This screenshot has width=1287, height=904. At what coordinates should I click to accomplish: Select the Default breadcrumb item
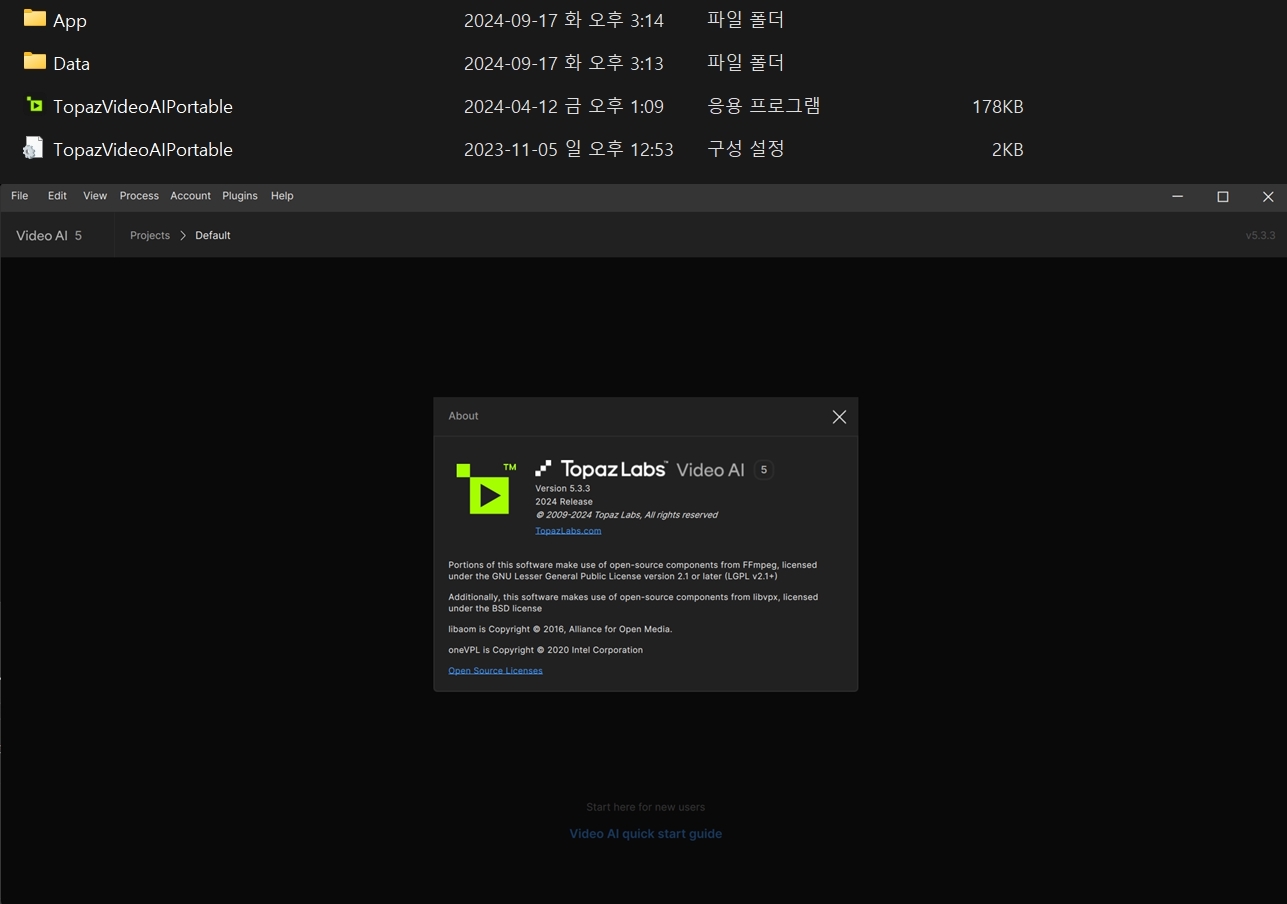click(213, 236)
